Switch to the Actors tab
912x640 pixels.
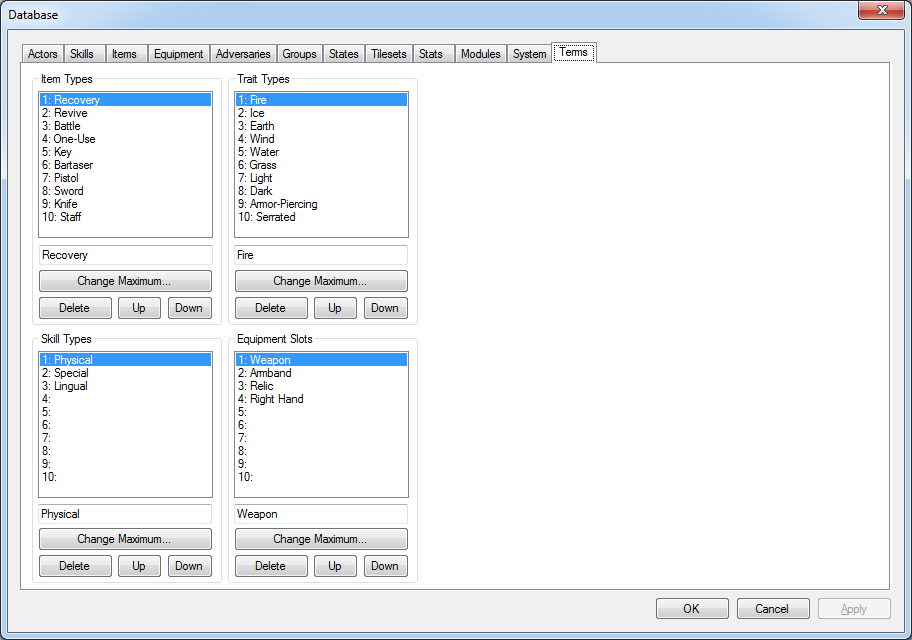click(43, 54)
